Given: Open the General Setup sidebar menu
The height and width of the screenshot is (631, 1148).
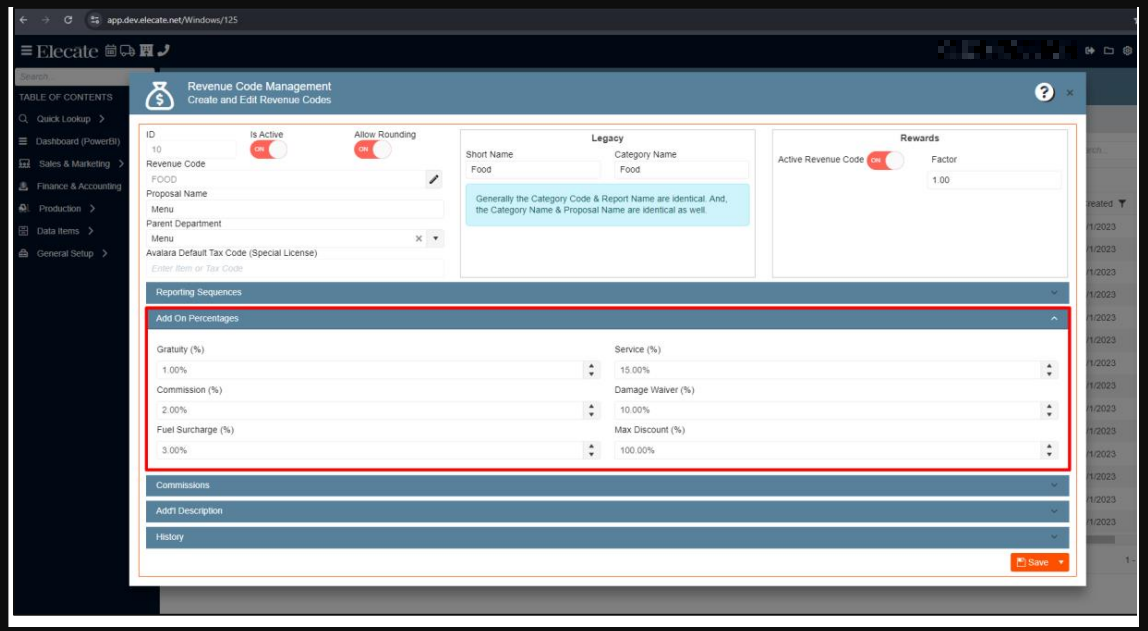Looking at the screenshot, I should pyautogui.click(x=65, y=253).
